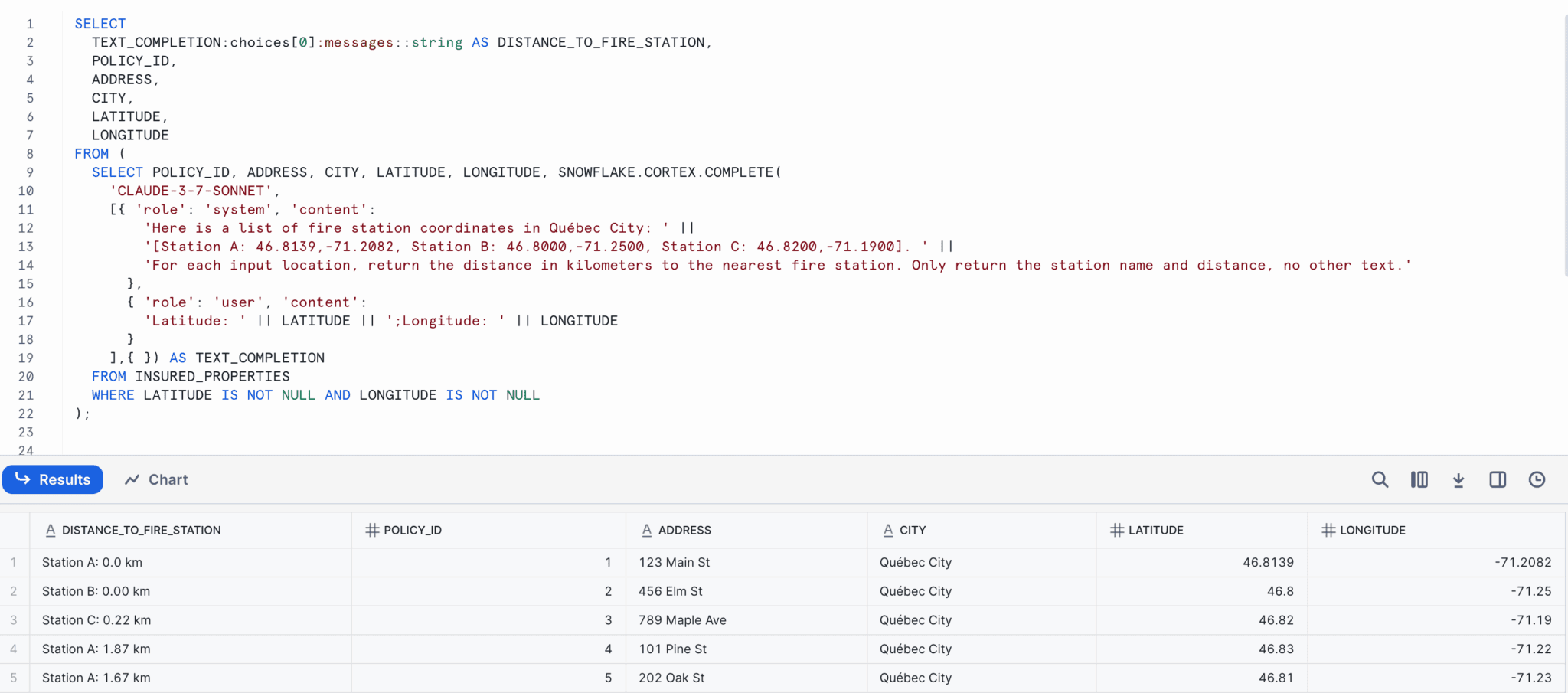
Task: Select the Results tab
Action: point(53,480)
